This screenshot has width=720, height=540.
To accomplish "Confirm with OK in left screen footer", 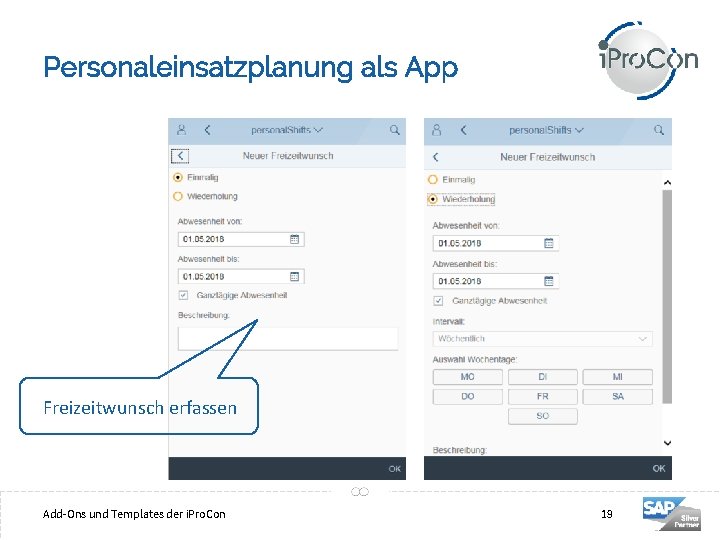I will [394, 469].
